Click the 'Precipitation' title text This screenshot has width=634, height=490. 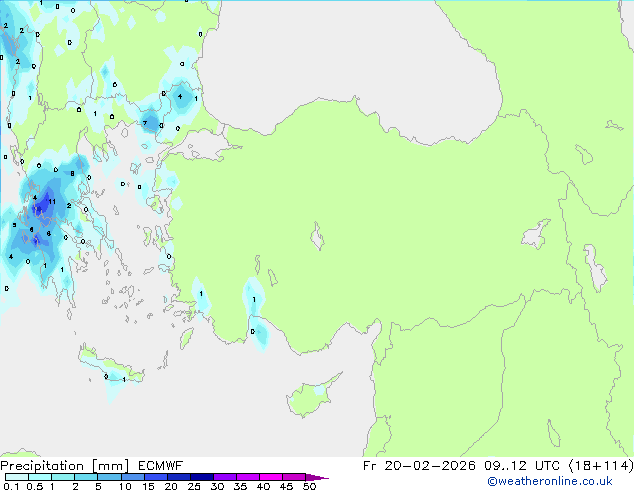point(42,466)
